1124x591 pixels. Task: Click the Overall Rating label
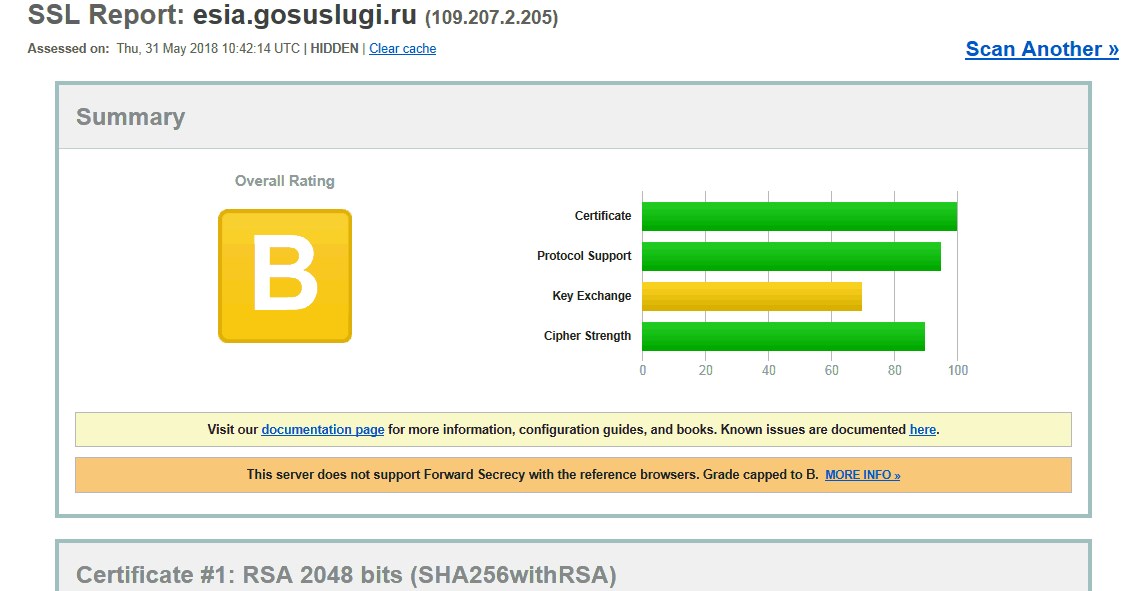coord(285,181)
